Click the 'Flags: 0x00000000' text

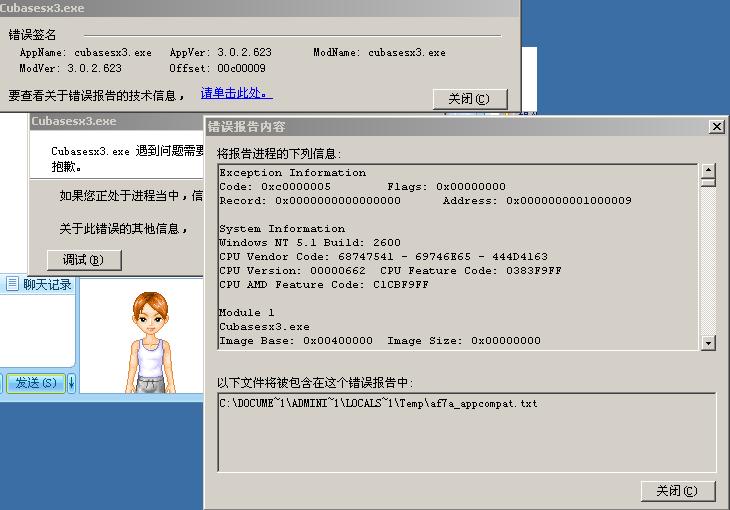(446, 187)
